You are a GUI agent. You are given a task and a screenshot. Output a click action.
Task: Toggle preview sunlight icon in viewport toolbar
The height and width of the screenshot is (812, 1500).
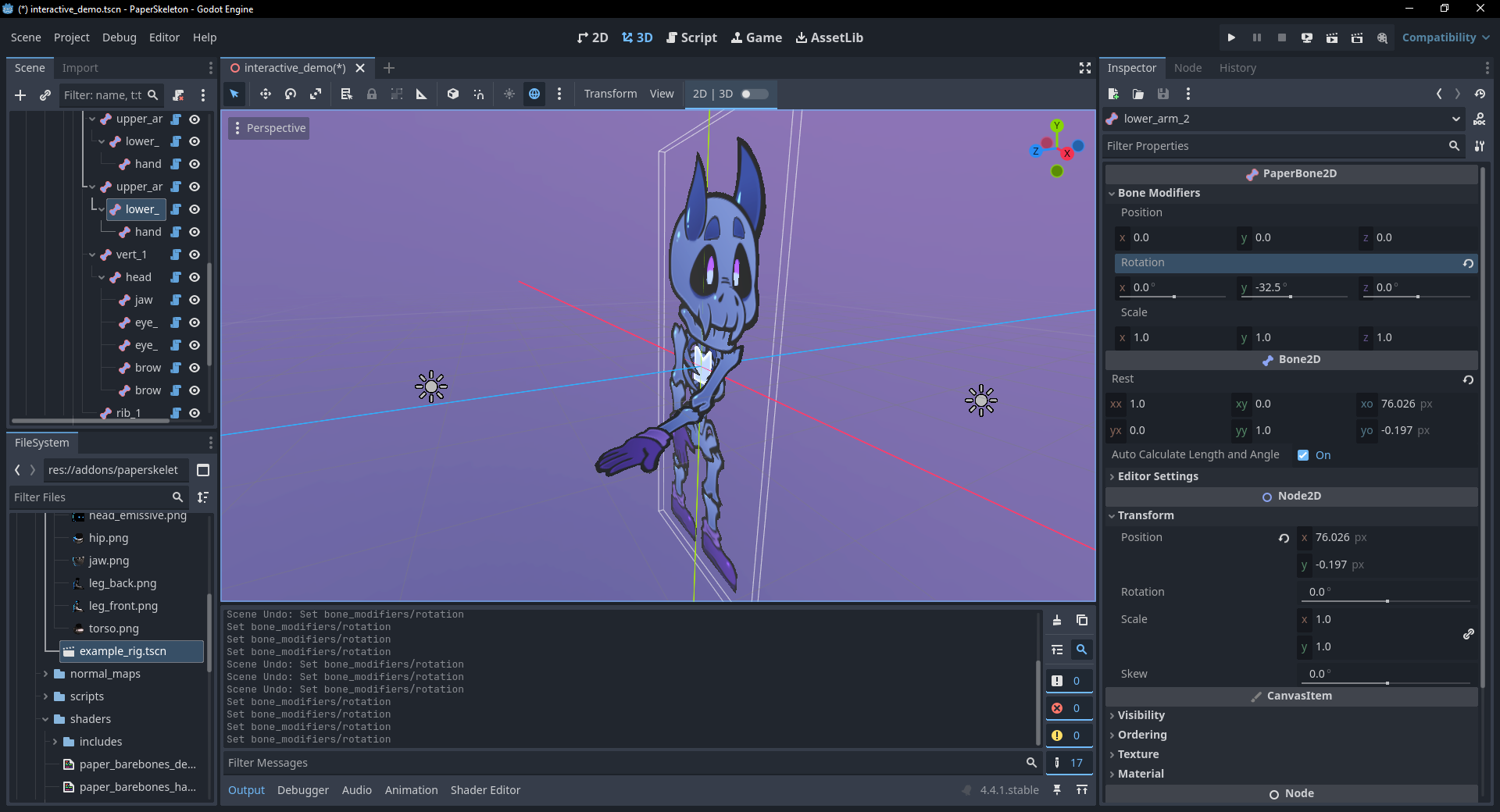pyautogui.click(x=509, y=94)
